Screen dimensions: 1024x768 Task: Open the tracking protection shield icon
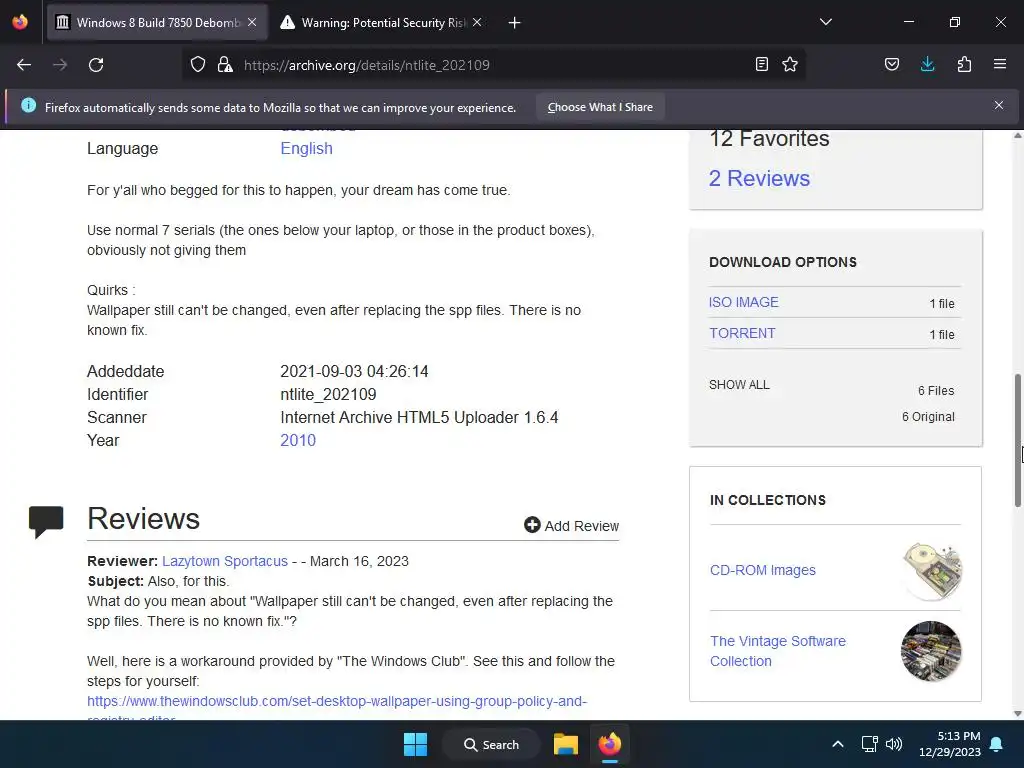tap(198, 65)
